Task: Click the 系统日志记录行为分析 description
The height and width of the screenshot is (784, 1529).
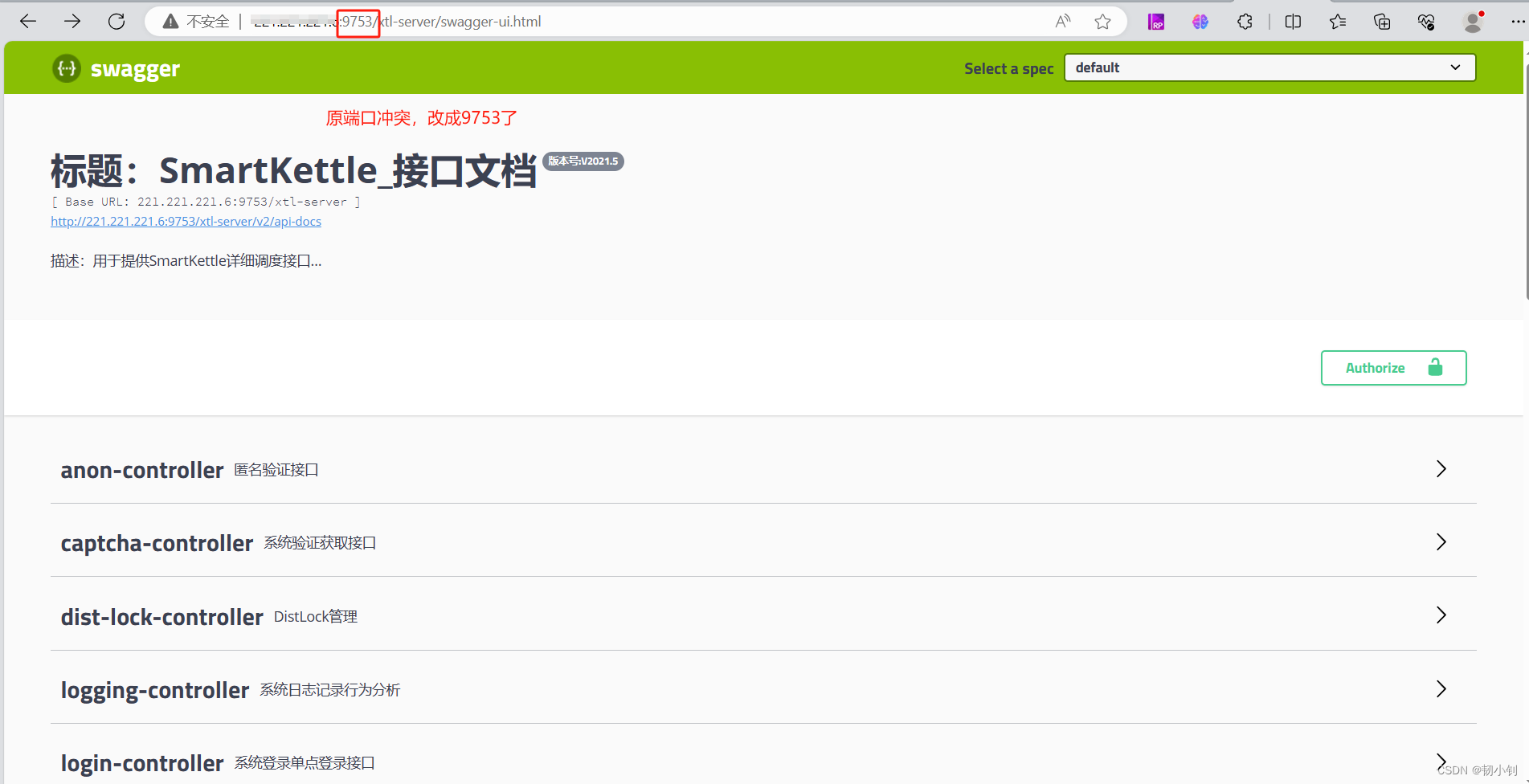Action: click(x=329, y=690)
